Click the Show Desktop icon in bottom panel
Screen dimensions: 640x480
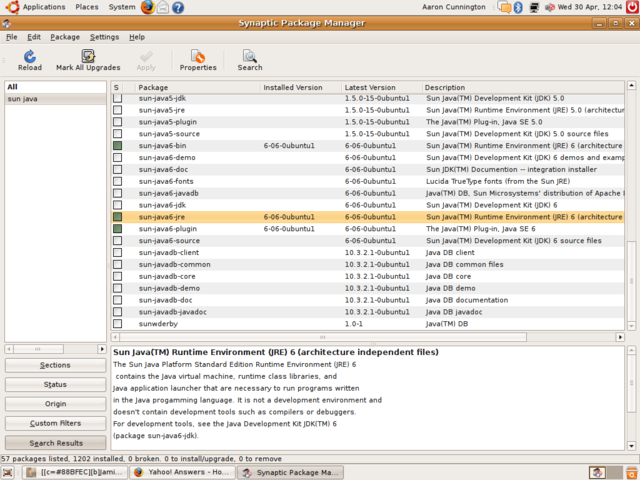point(7,472)
